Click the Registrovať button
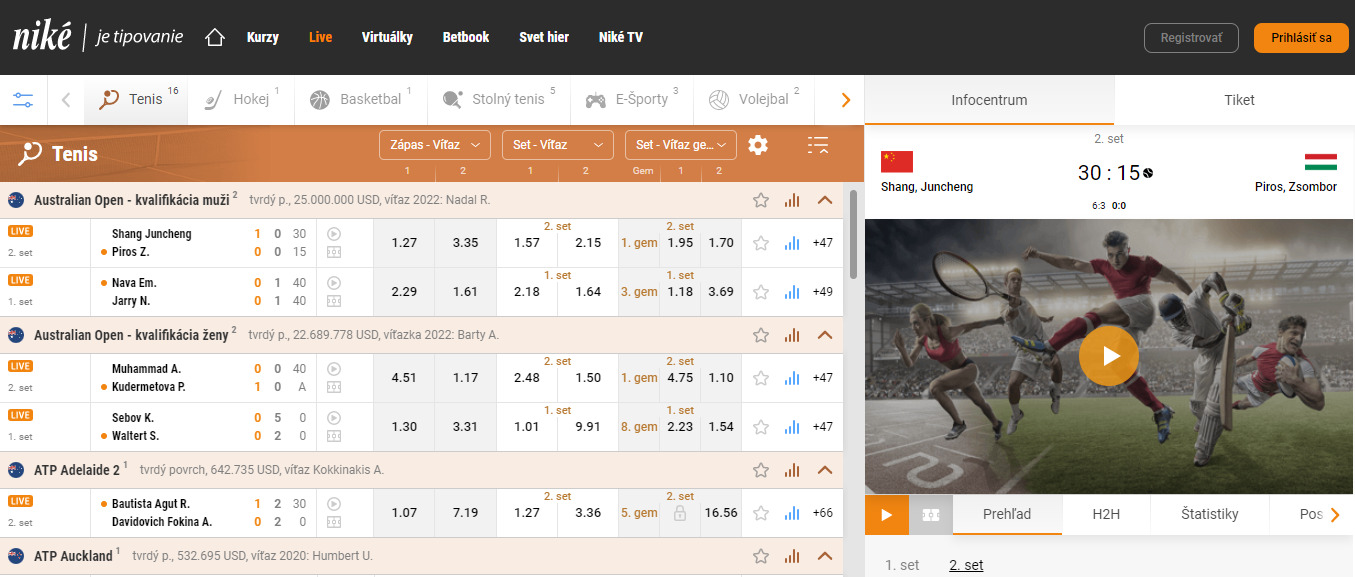1355x577 pixels. (1191, 38)
